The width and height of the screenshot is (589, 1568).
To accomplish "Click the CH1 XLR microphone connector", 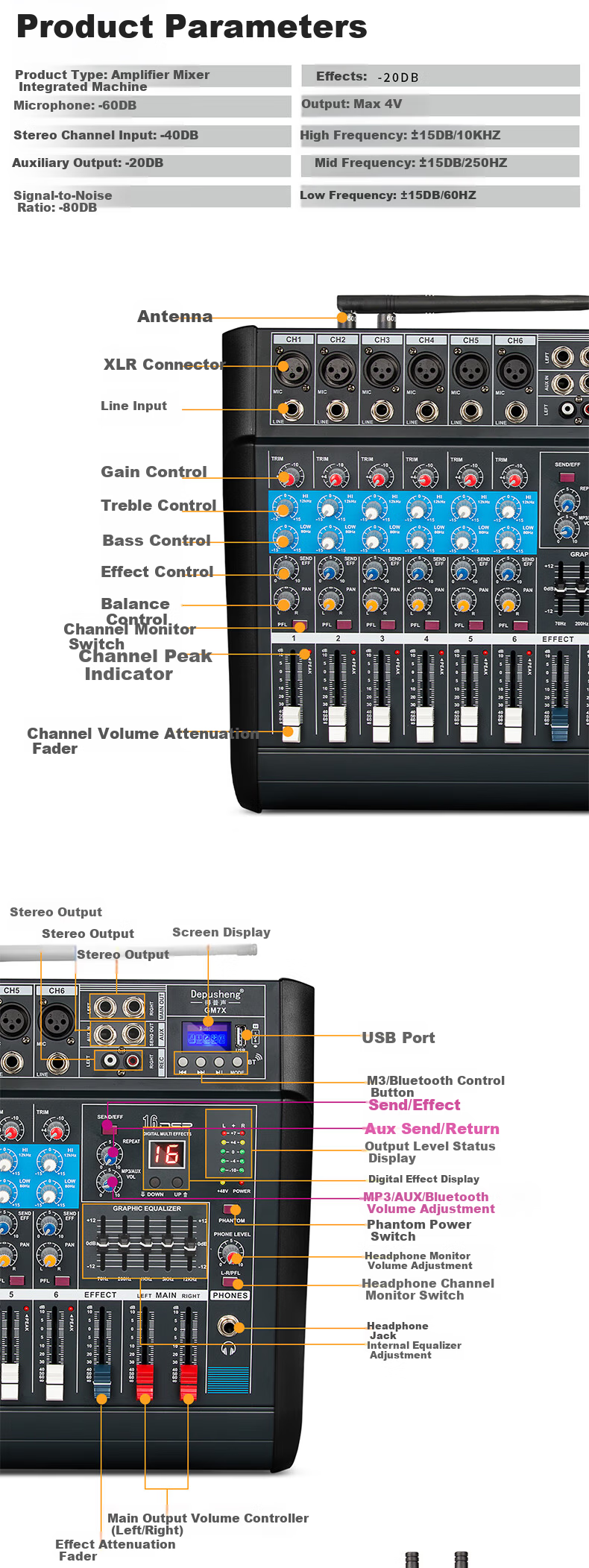I will point(293,368).
